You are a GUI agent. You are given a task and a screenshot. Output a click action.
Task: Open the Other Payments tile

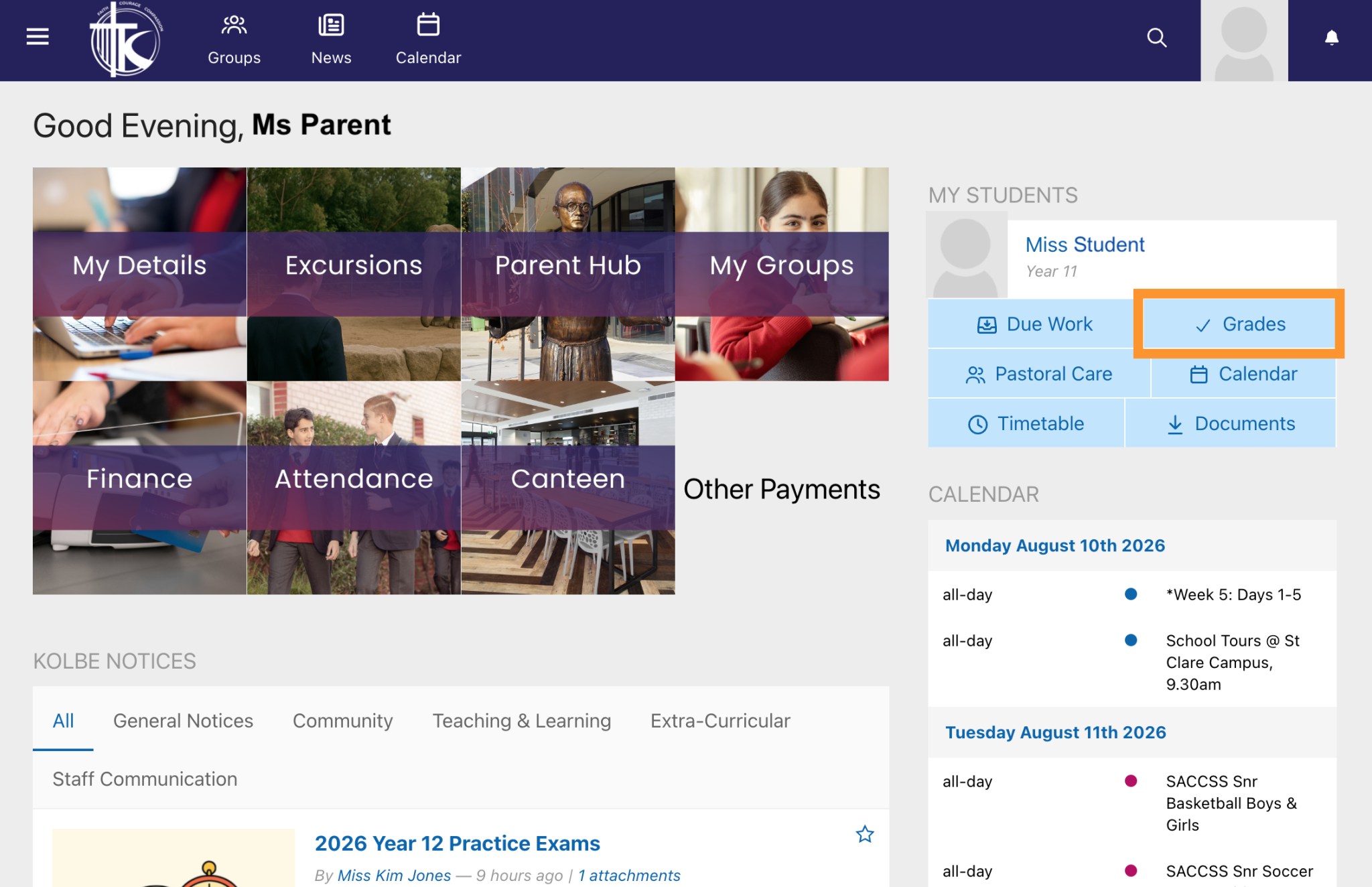tap(782, 489)
